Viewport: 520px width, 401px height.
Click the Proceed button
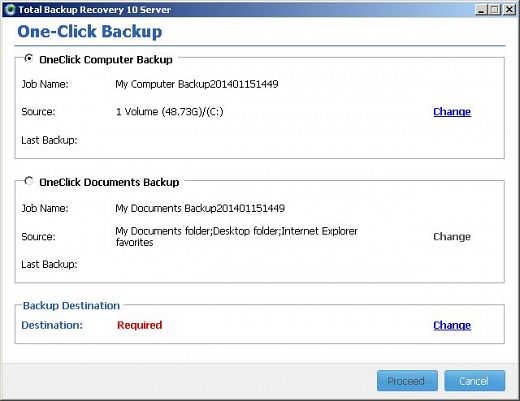coord(407,381)
